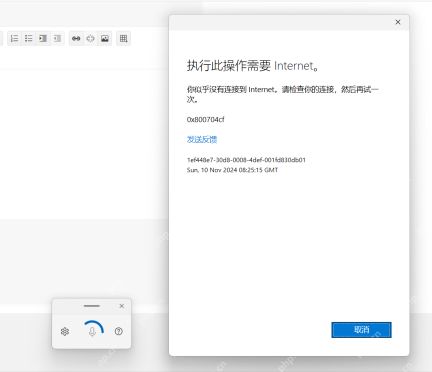
Task: Close the Internet error dialog
Action: pos(398,22)
